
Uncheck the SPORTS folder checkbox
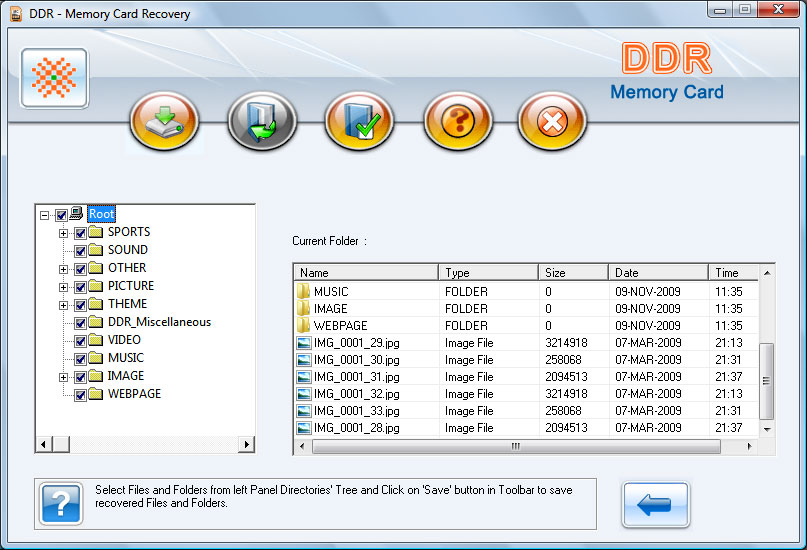[x=80, y=233]
